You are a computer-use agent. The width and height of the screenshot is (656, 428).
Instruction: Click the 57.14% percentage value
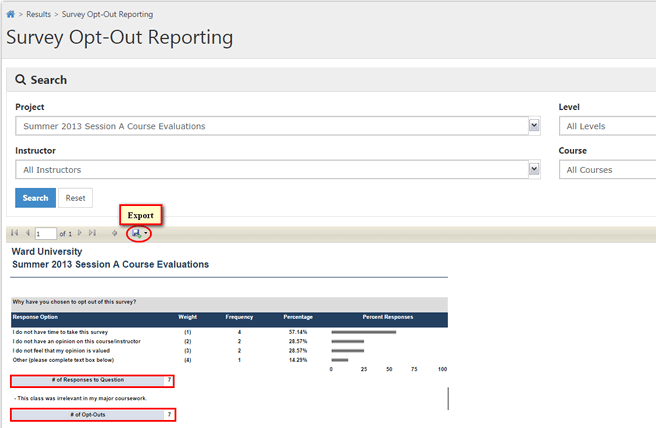tap(298, 332)
